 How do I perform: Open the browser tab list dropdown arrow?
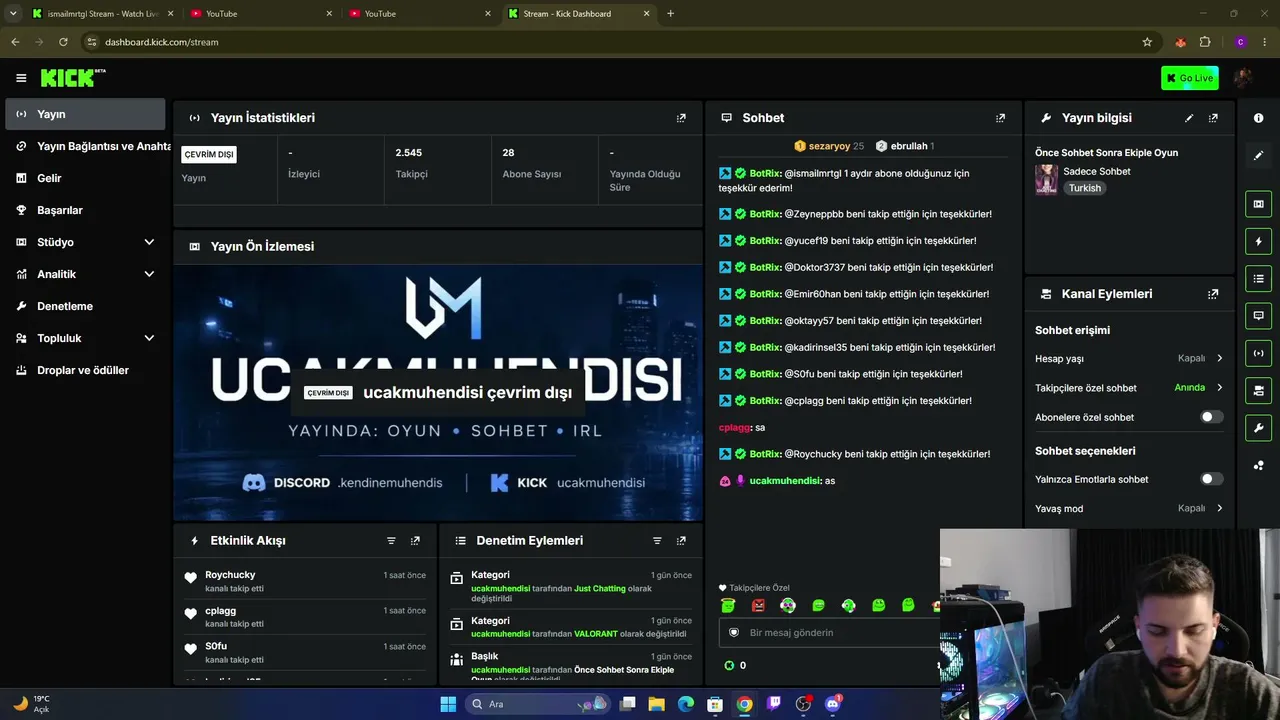tap(13, 13)
